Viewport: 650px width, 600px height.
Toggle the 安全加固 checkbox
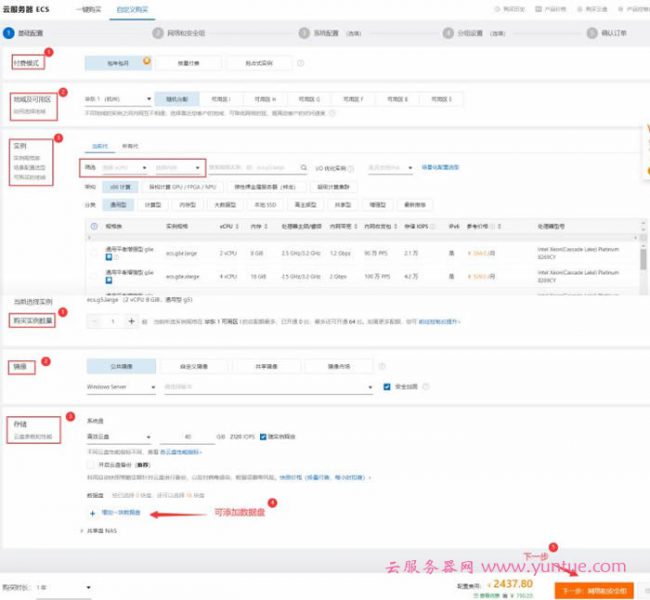click(387, 386)
